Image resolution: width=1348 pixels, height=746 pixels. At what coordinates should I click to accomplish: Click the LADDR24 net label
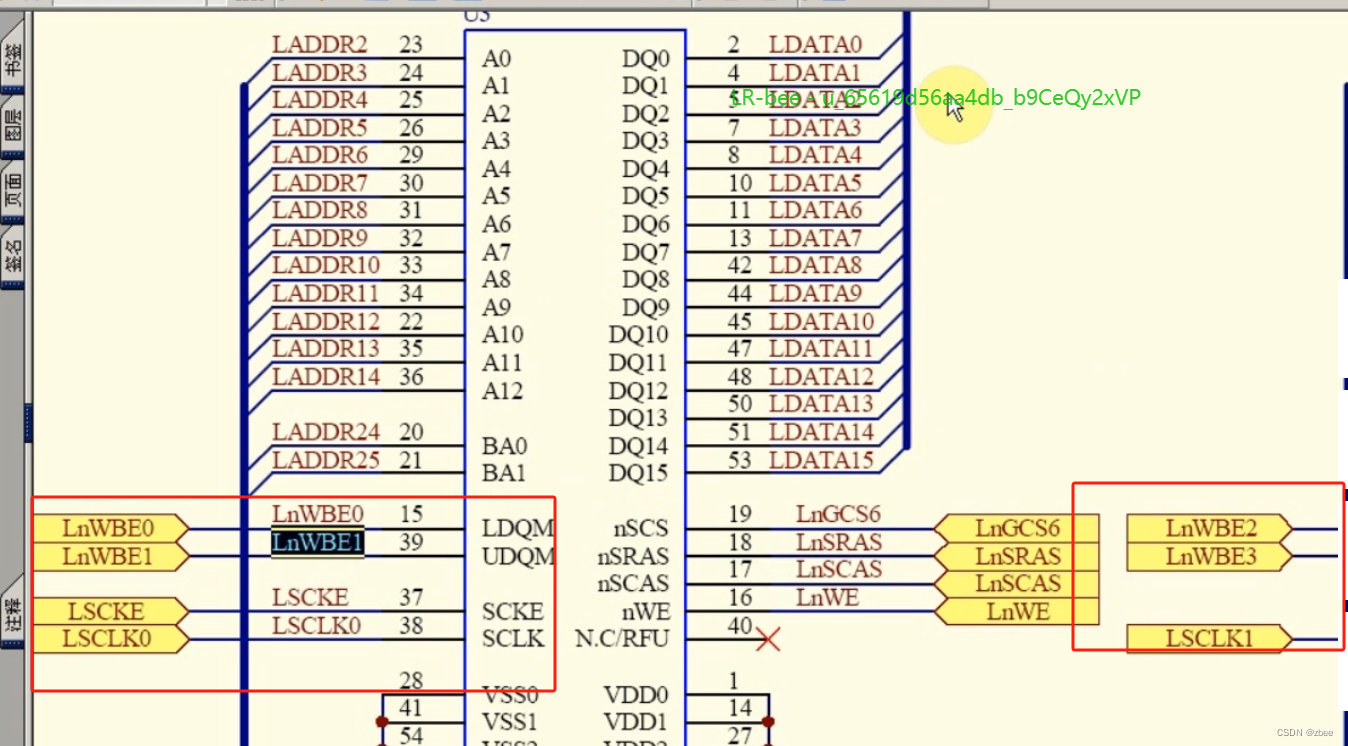coord(326,432)
